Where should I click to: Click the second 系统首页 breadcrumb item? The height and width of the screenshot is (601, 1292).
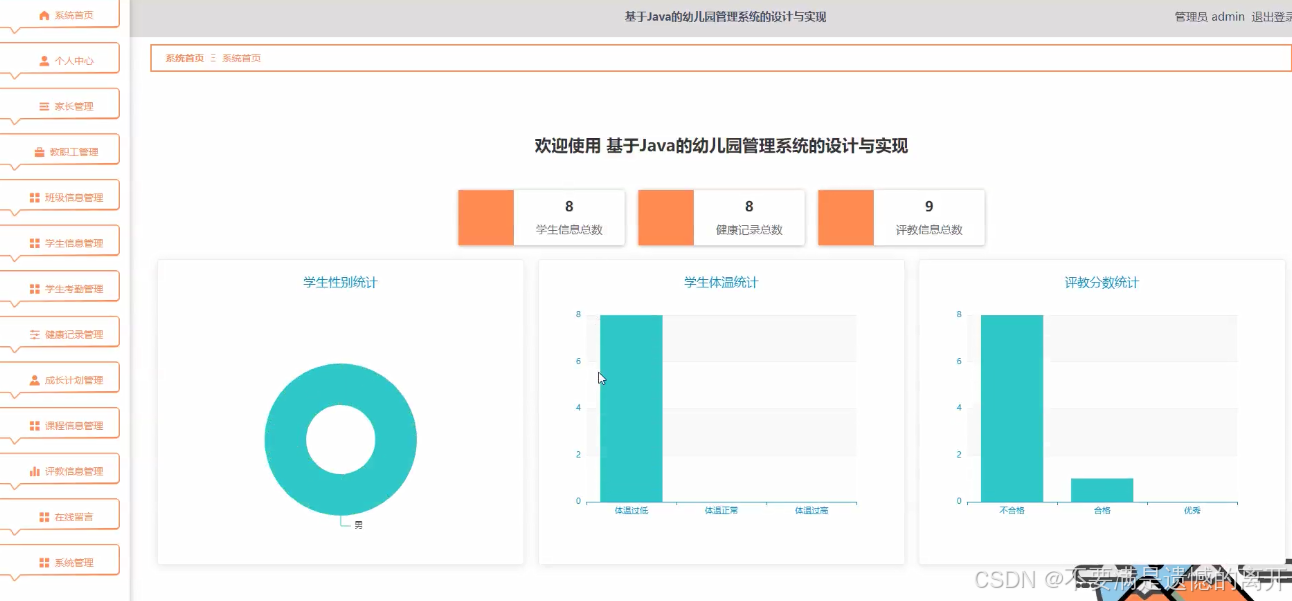click(x=241, y=58)
